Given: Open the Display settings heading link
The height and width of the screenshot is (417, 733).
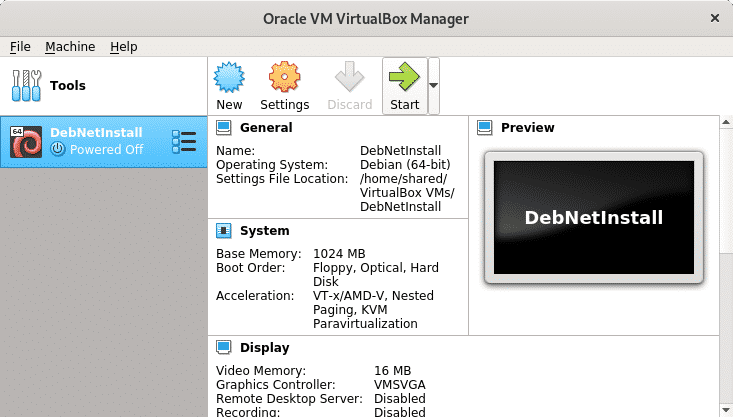Looking at the screenshot, I should coord(265,347).
